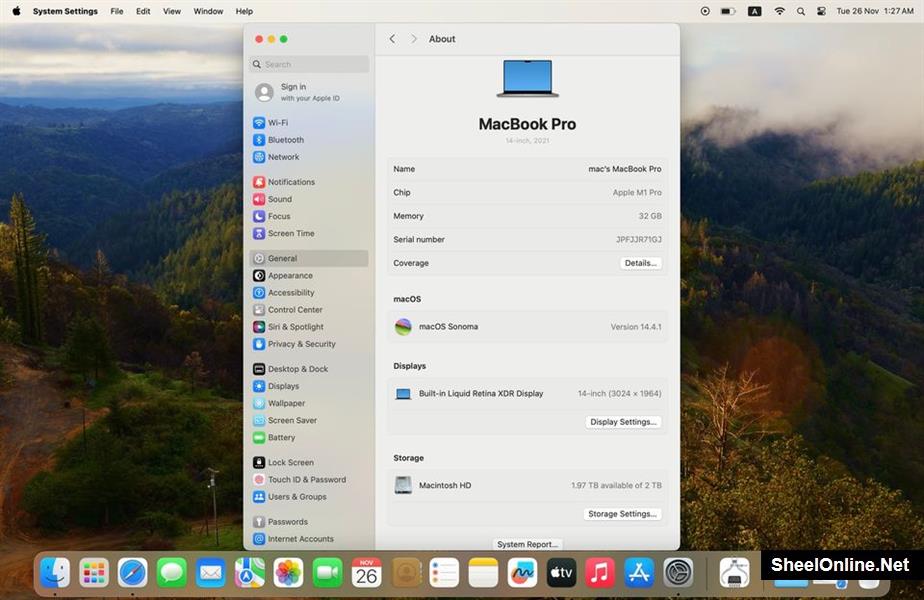Open the System Settings app menu
The height and width of the screenshot is (600, 924).
coord(65,11)
